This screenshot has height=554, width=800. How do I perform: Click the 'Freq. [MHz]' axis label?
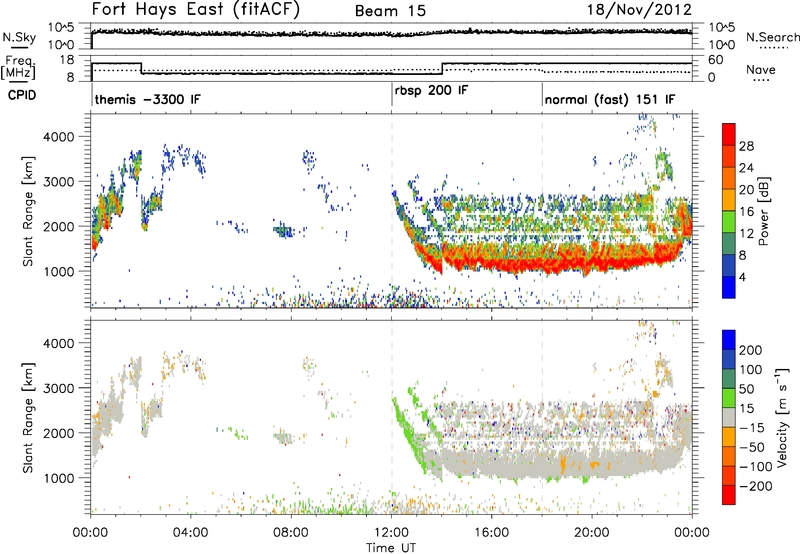[18, 68]
